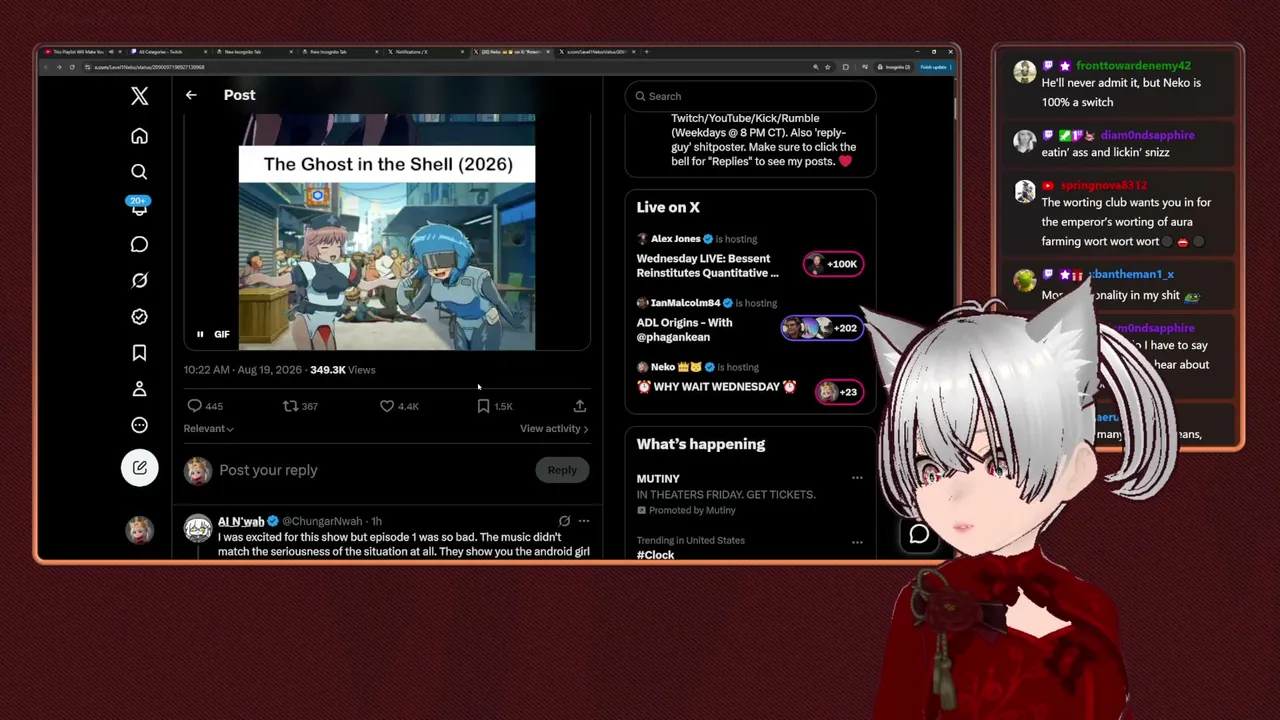Click the Reply button
The height and width of the screenshot is (720, 1280).
tap(562, 470)
